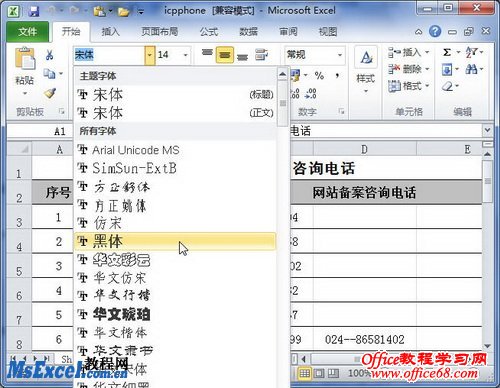This screenshot has width=500, height=388.
Task: Click the Name Box showing A1
Action: tap(40, 131)
